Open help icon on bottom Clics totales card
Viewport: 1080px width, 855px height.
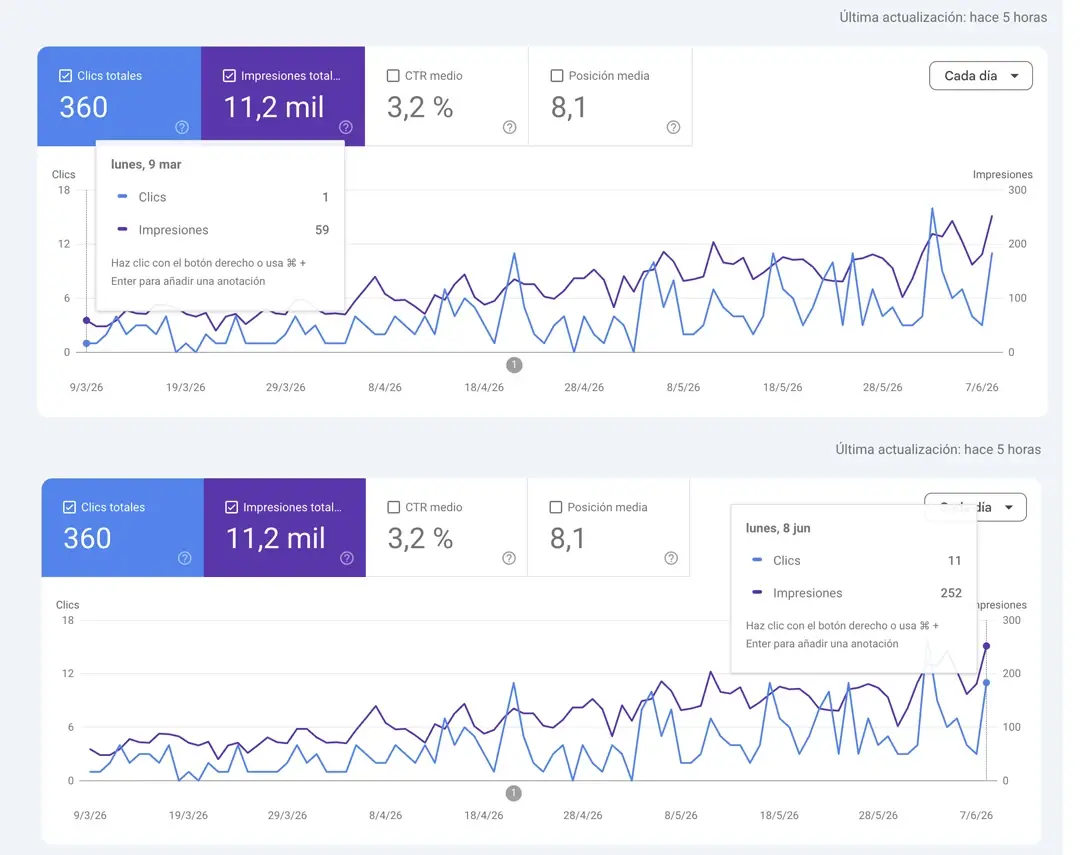point(185,558)
